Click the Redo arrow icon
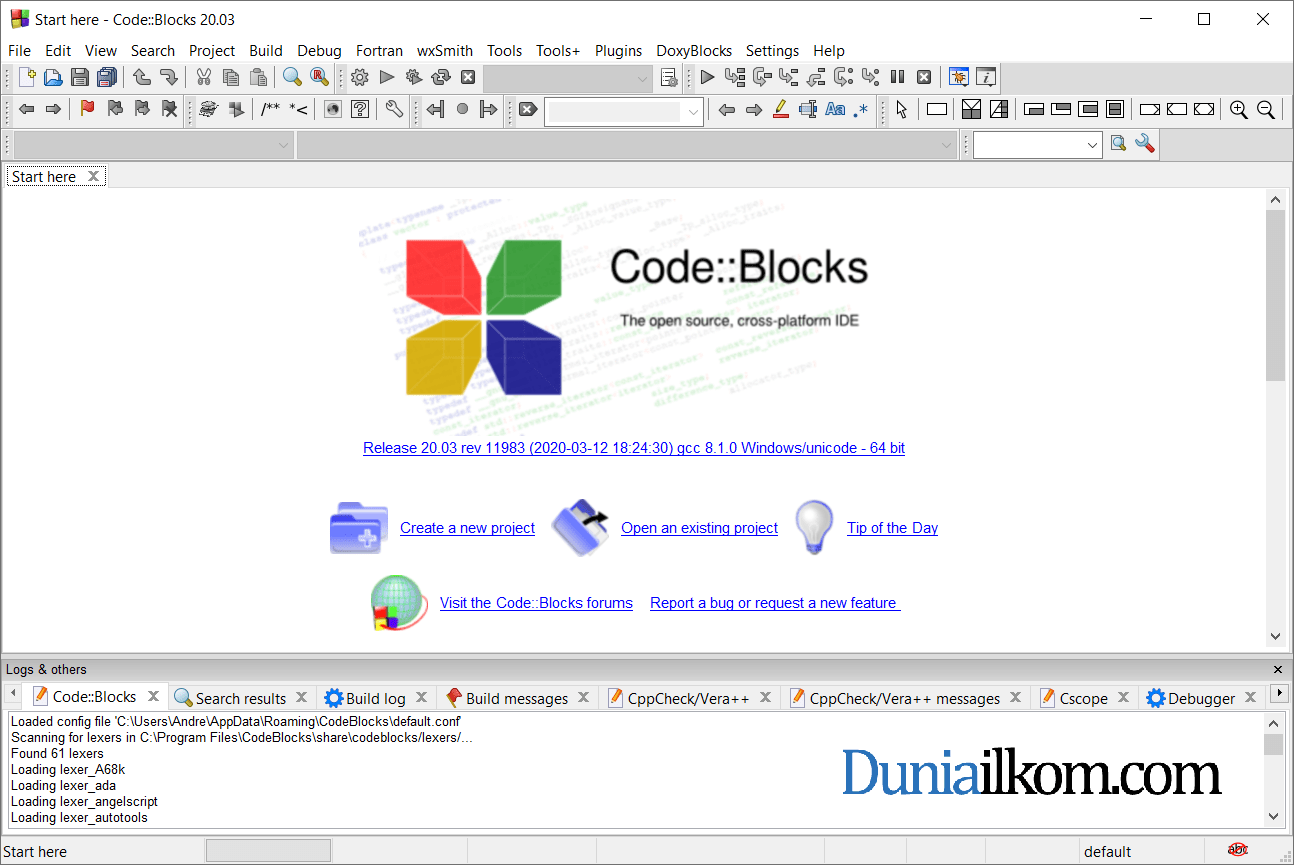The height and width of the screenshot is (865, 1294). (168, 77)
